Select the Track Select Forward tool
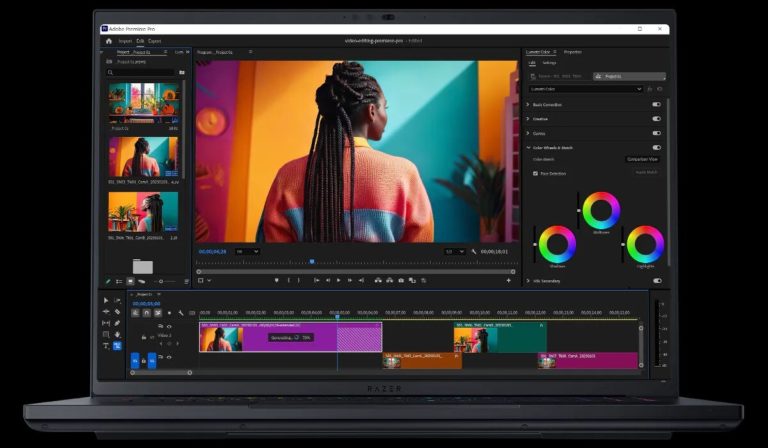The width and height of the screenshot is (768, 448). (x=118, y=300)
